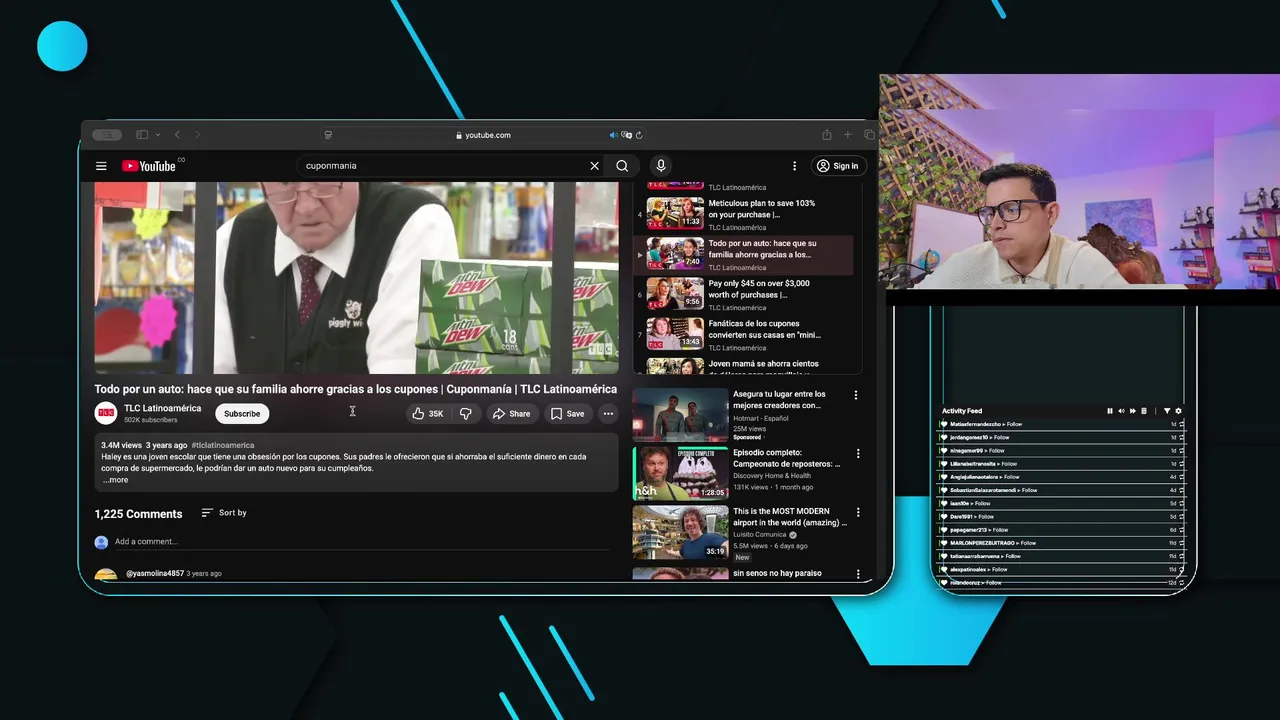Clear the cuponmania search text
Screen dimensions: 1280x720
pyautogui.click(x=594, y=166)
